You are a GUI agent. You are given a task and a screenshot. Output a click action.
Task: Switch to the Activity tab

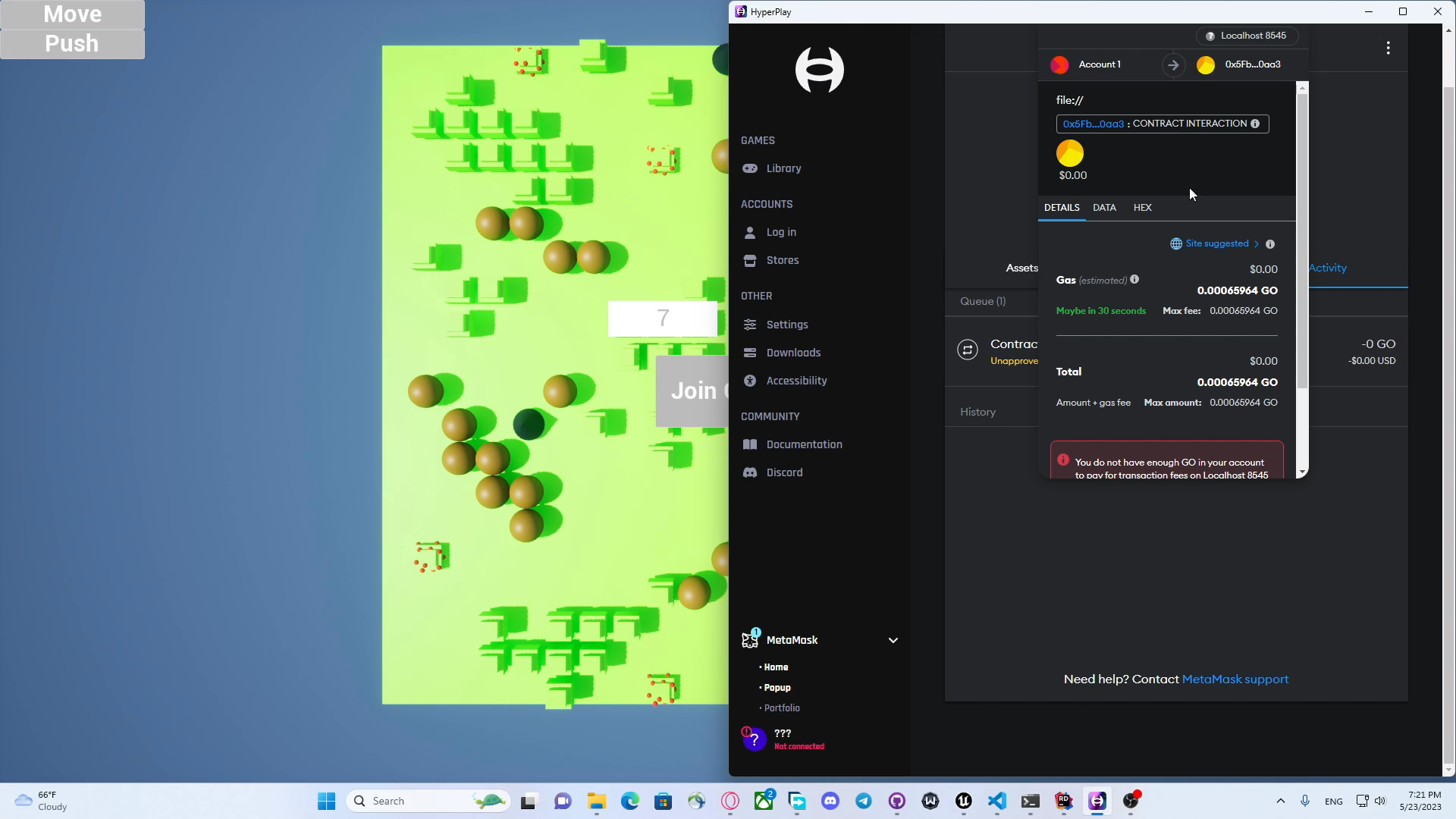(1328, 268)
